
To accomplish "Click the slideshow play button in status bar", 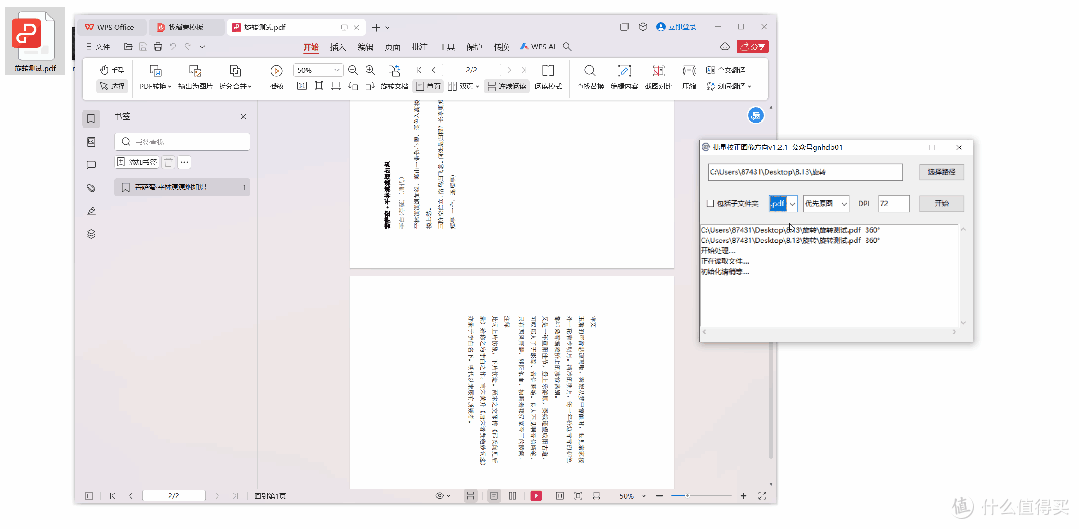I will (536, 496).
